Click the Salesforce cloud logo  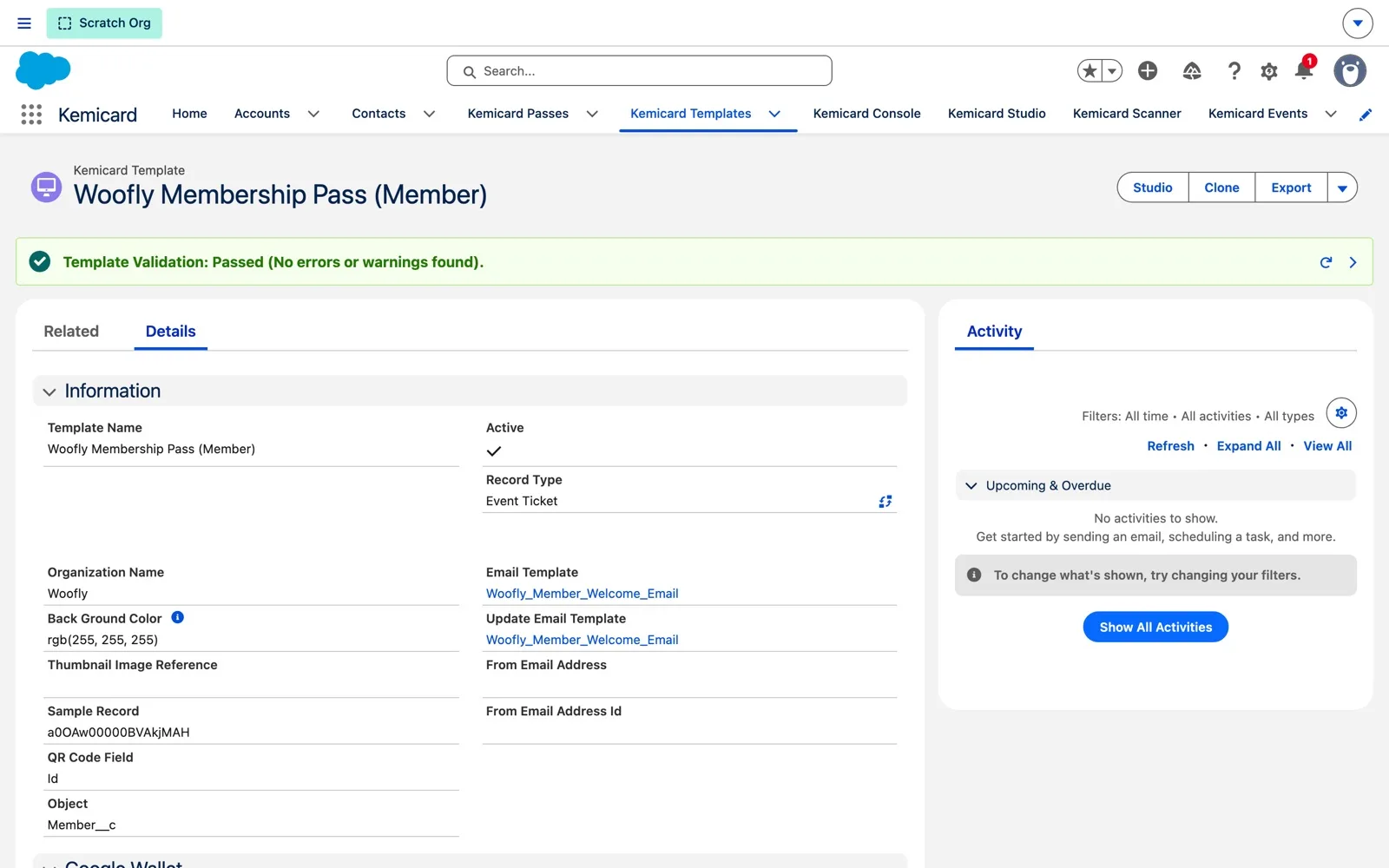43,70
